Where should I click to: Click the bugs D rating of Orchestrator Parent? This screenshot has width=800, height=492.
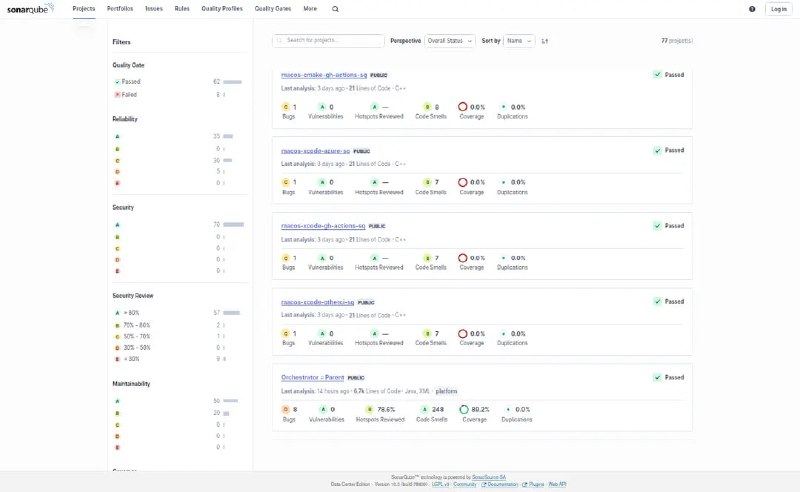coord(286,409)
